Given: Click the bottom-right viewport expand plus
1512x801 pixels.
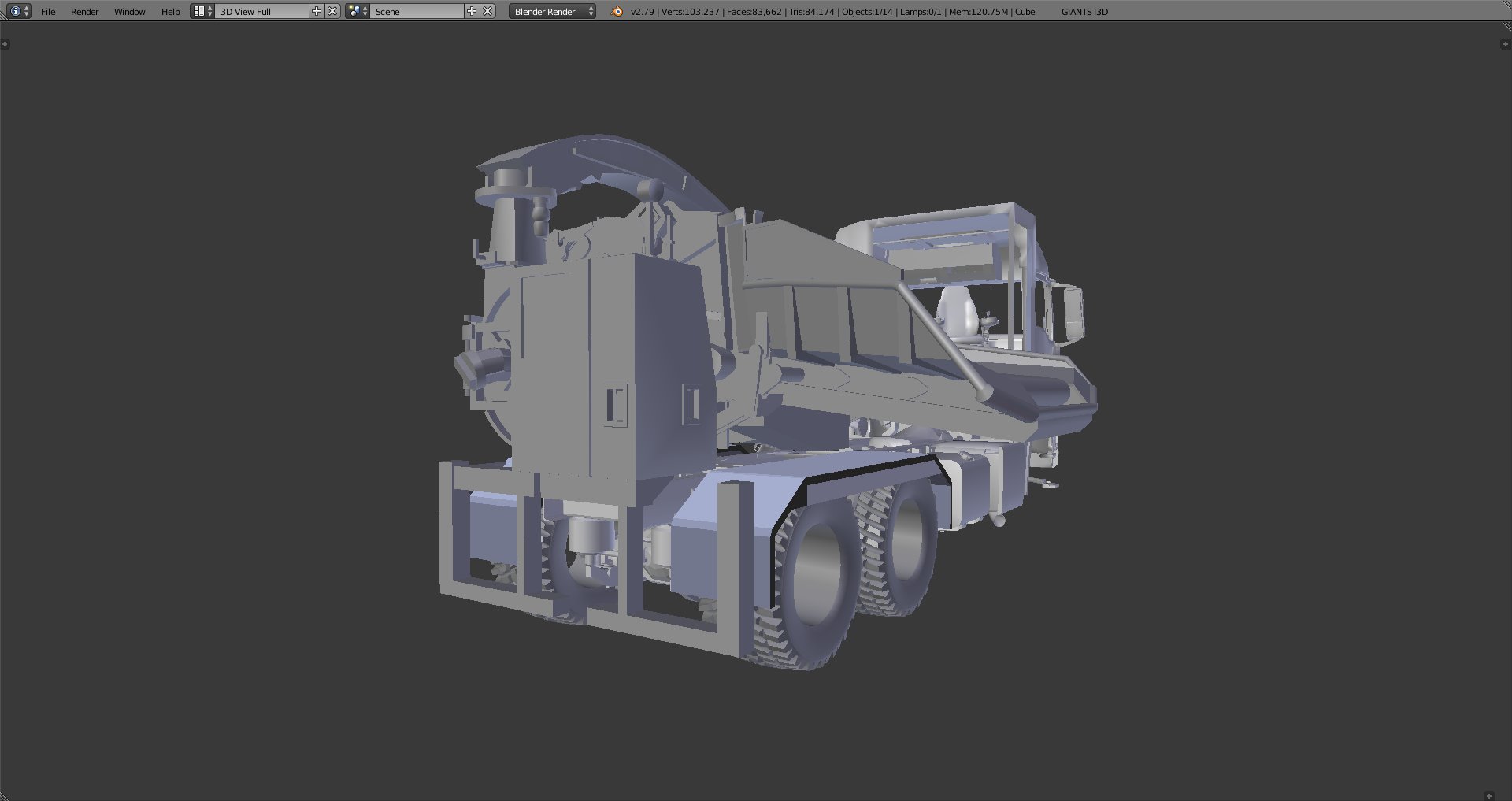Looking at the screenshot, I should [x=1488, y=796].
